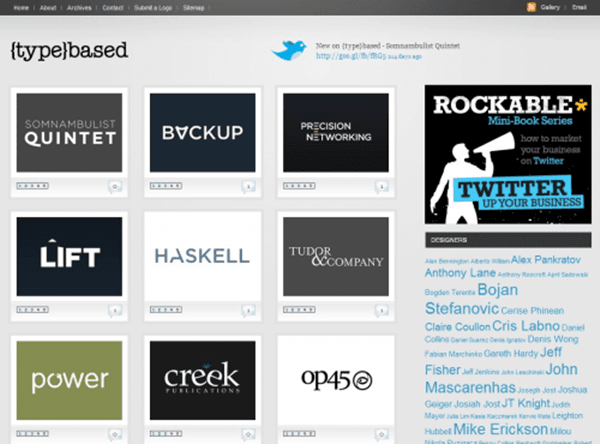The width and height of the screenshot is (600, 444).
Task: Open comments bubble under op45 logo
Action: coord(382,434)
